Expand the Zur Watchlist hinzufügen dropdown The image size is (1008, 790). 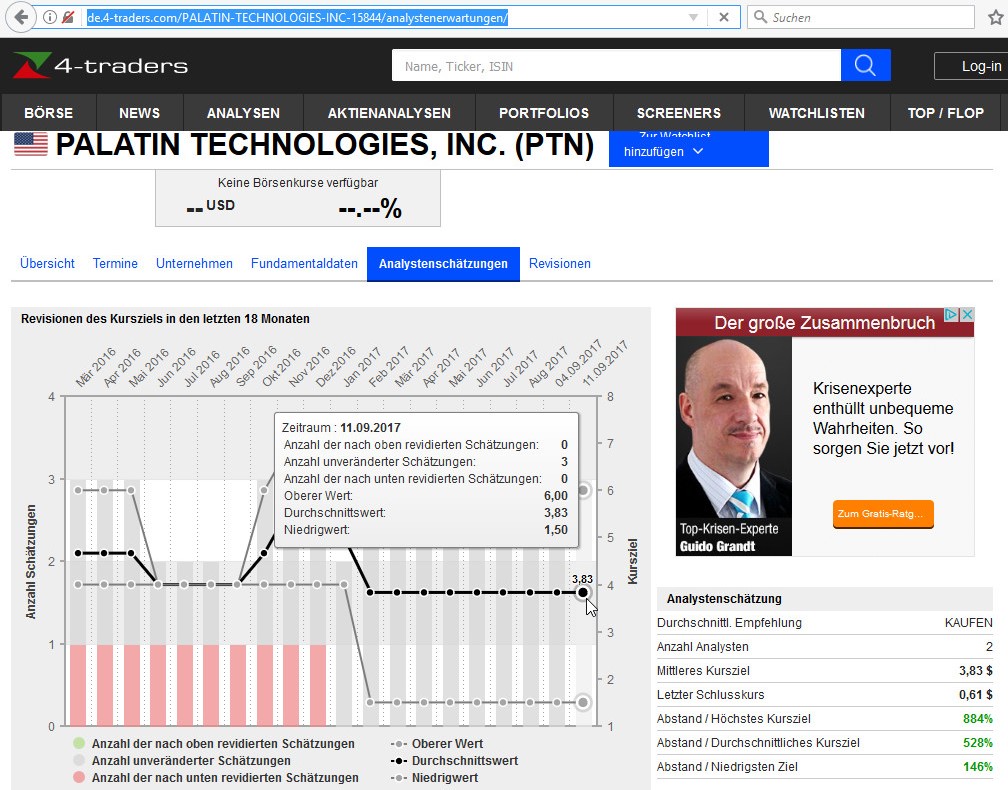[688, 149]
